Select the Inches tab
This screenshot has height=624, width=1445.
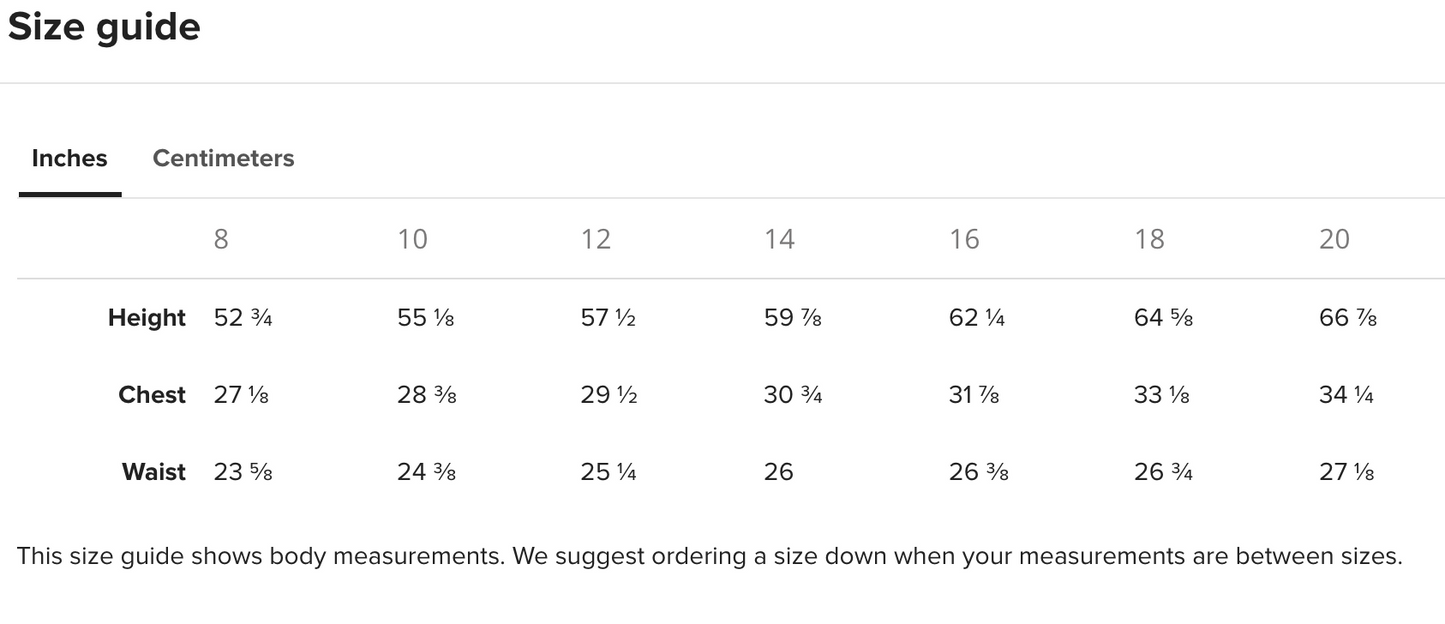click(x=70, y=158)
